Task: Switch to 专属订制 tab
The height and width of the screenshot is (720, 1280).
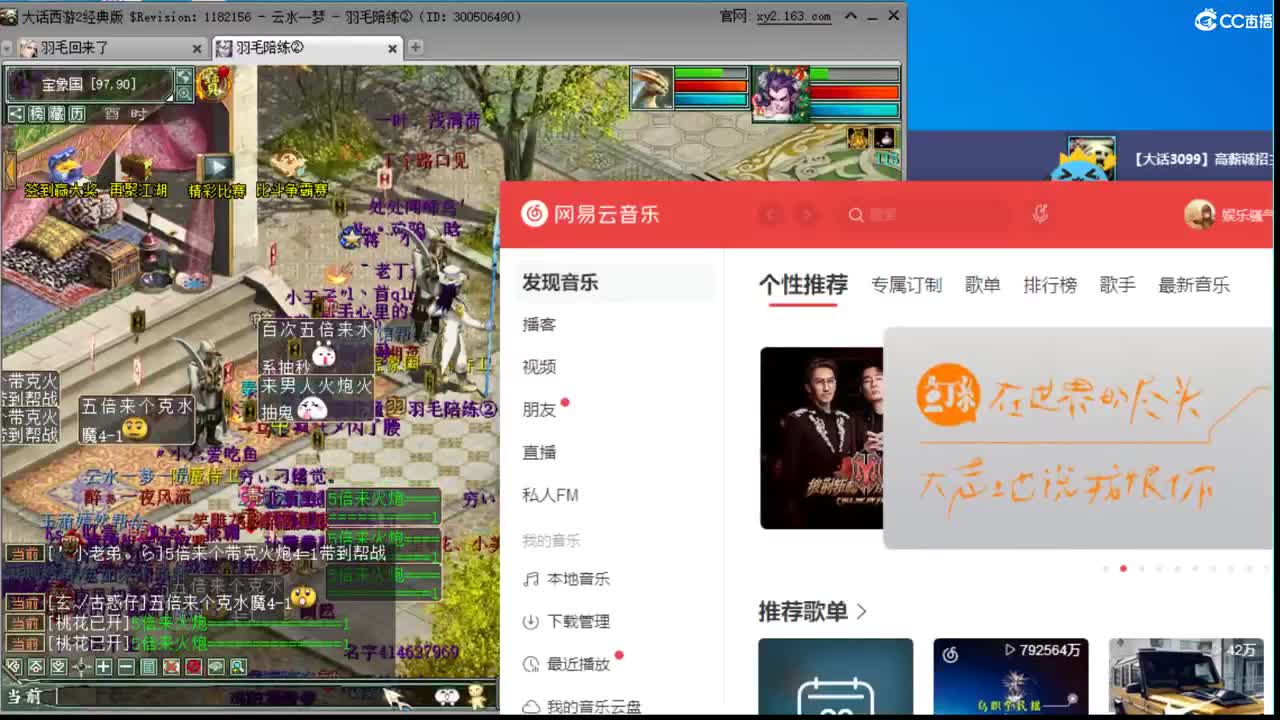Action: [906, 285]
